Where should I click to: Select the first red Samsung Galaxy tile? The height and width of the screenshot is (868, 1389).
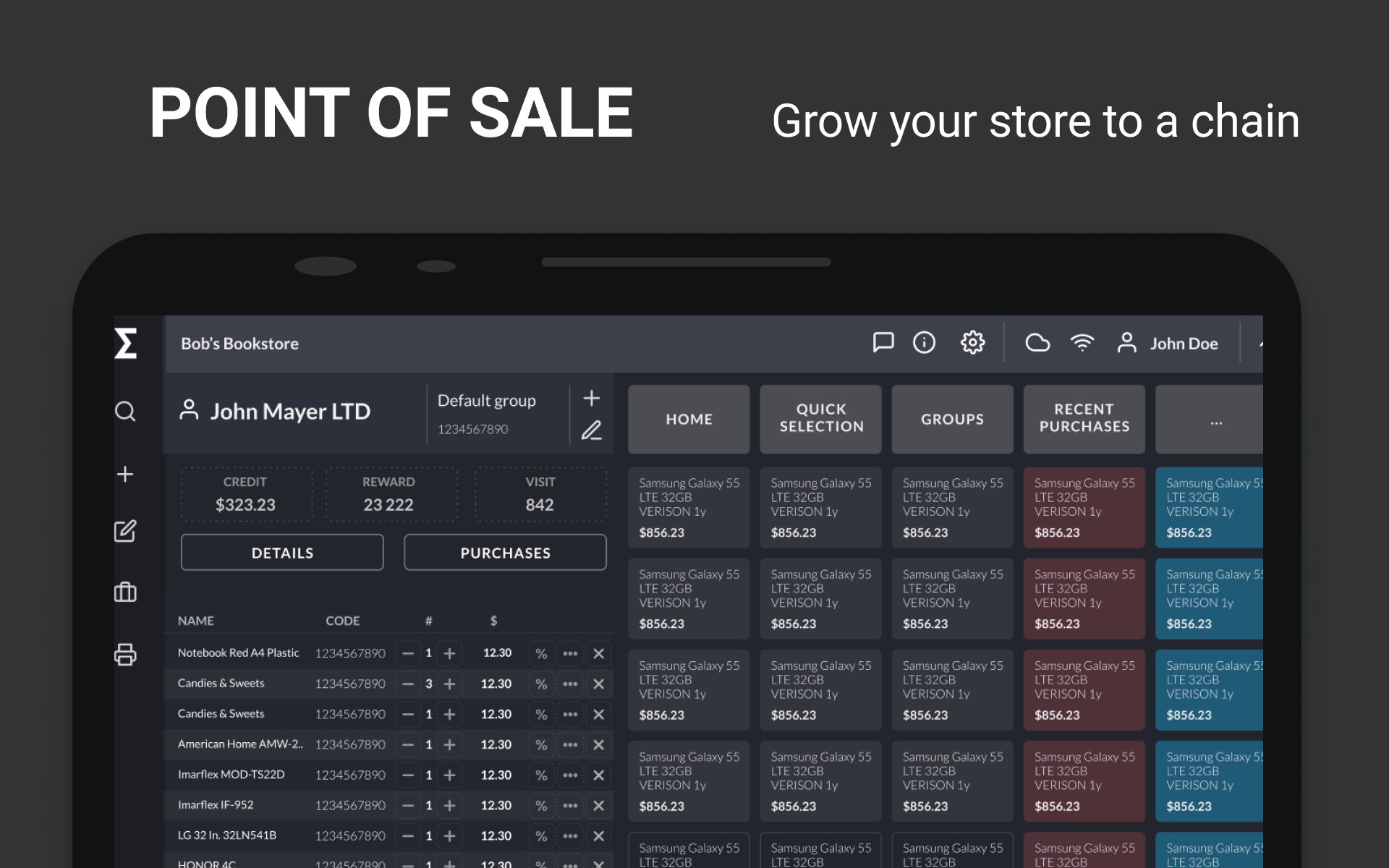click(1084, 507)
